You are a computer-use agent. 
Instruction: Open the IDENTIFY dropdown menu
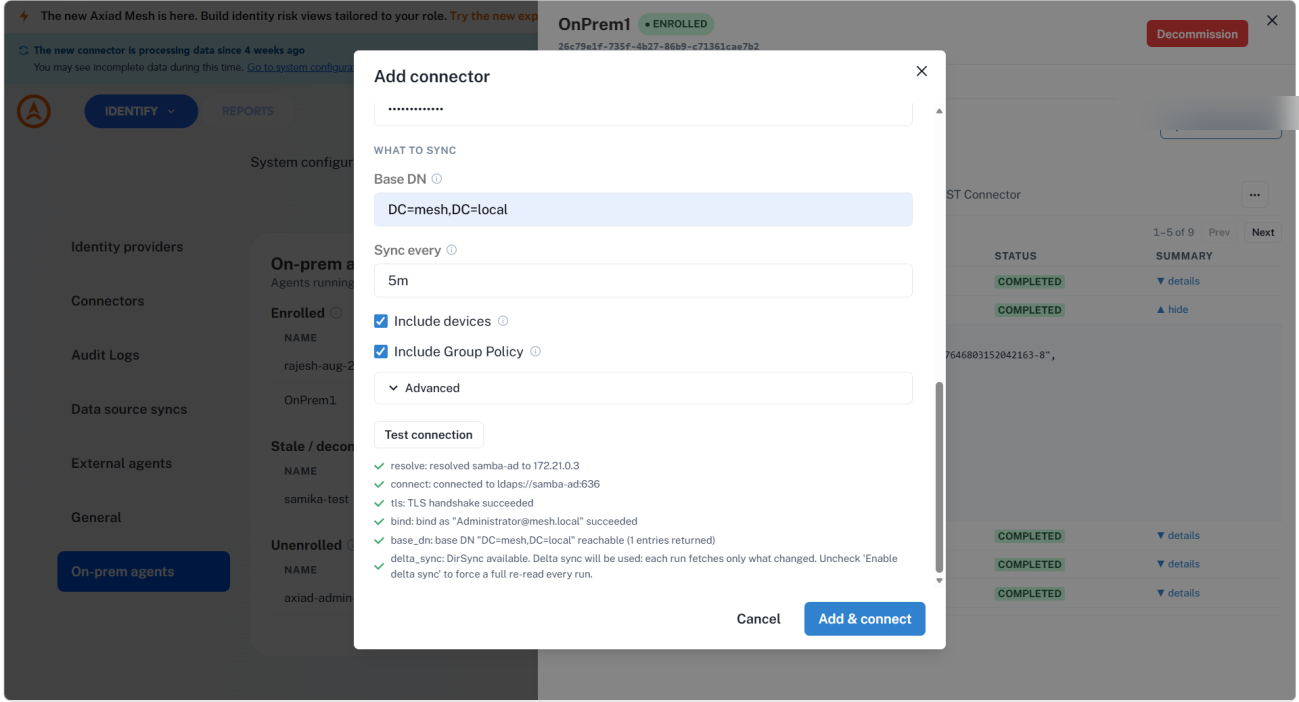[x=141, y=111]
